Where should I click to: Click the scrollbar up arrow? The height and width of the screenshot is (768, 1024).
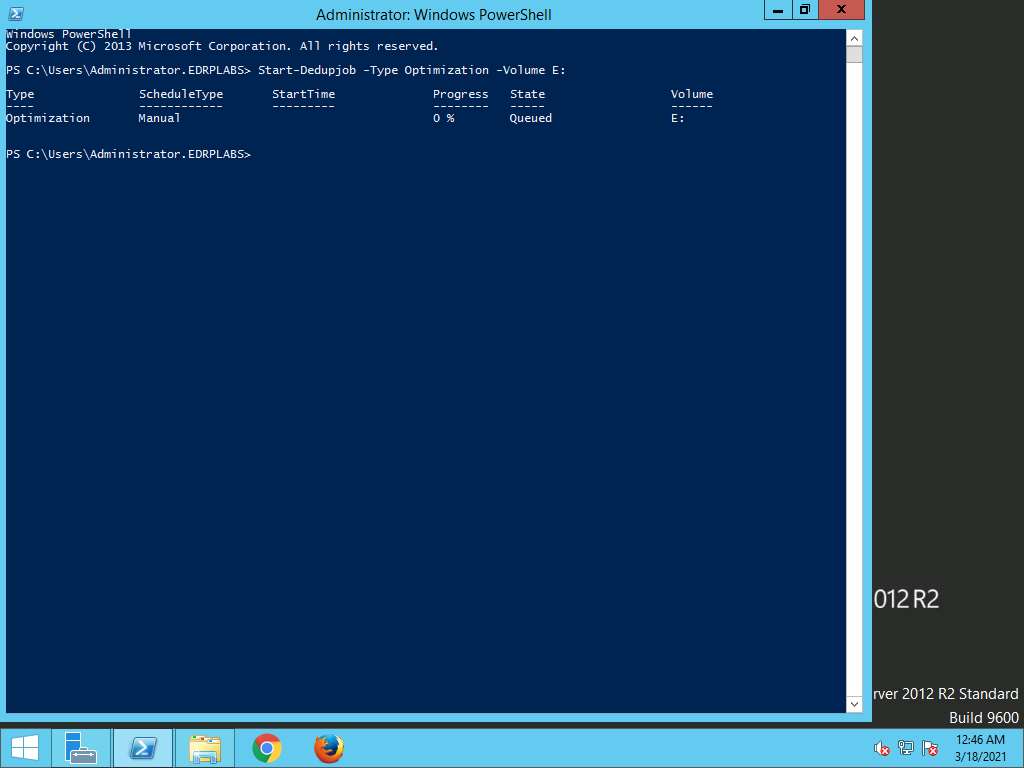[x=854, y=39]
